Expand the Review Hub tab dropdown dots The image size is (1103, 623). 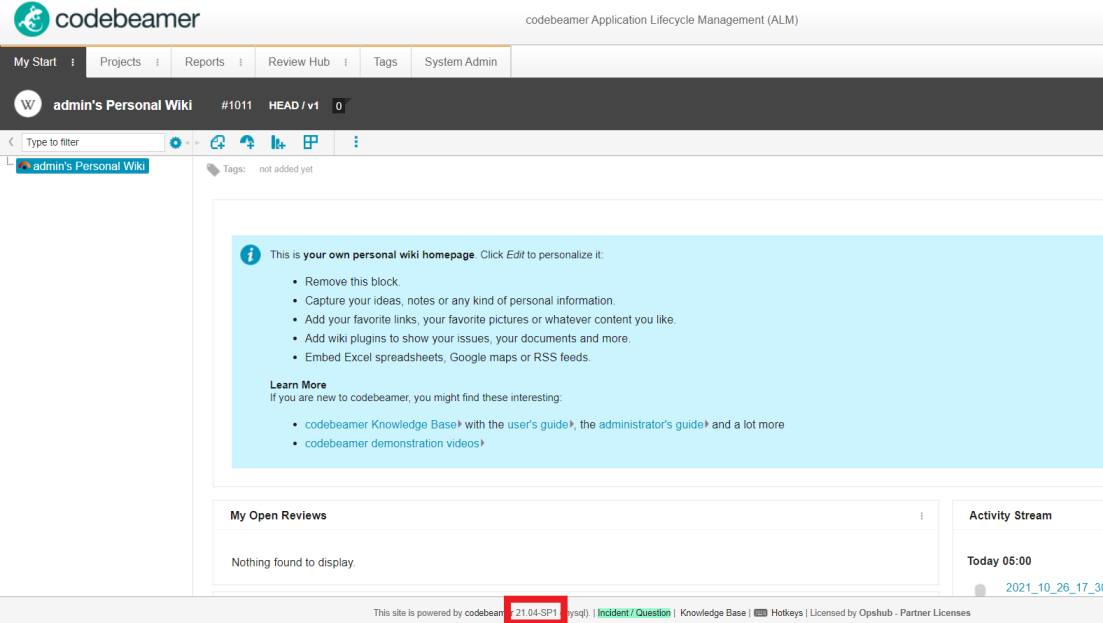coord(345,62)
